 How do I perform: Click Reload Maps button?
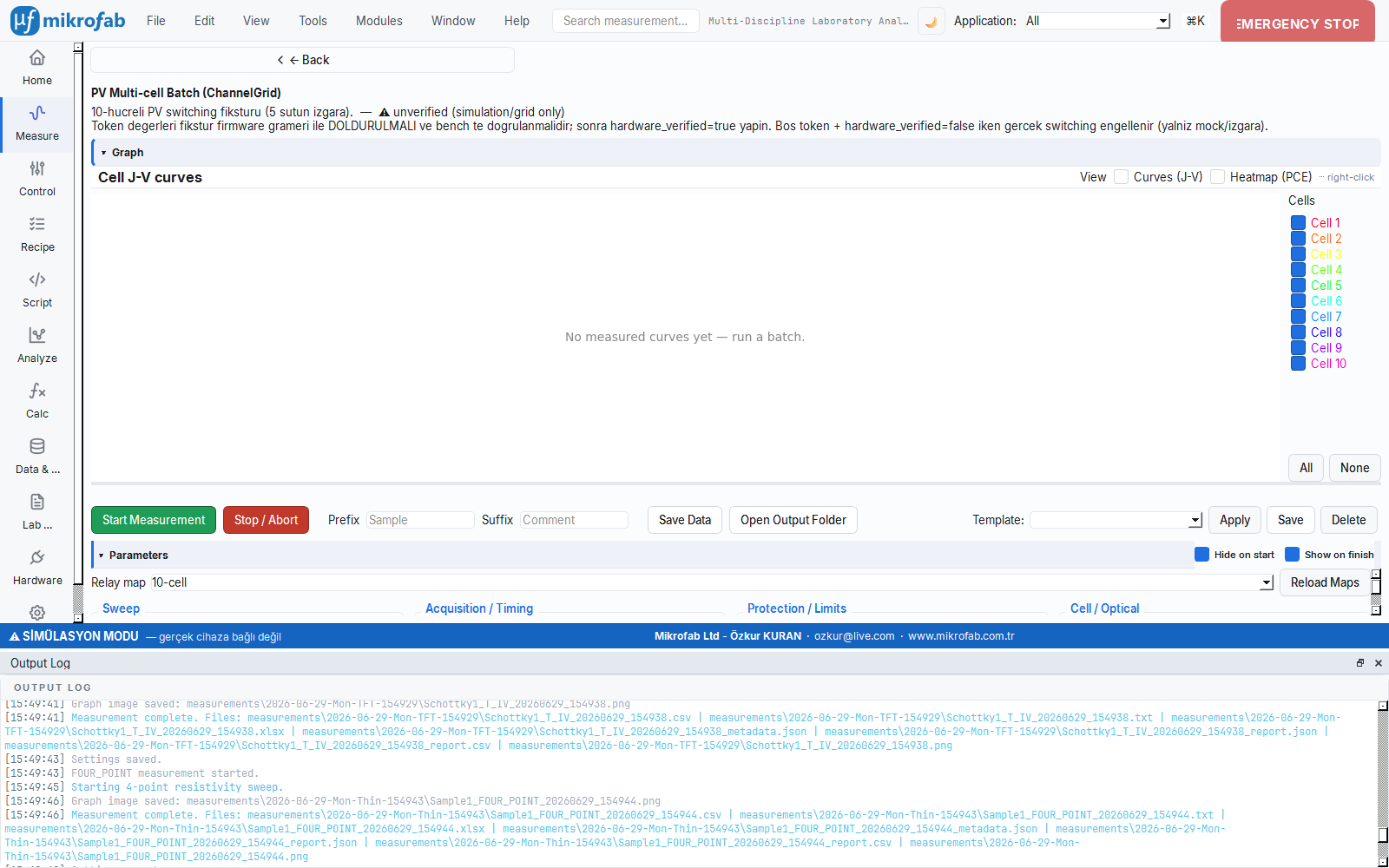pyautogui.click(x=1325, y=582)
